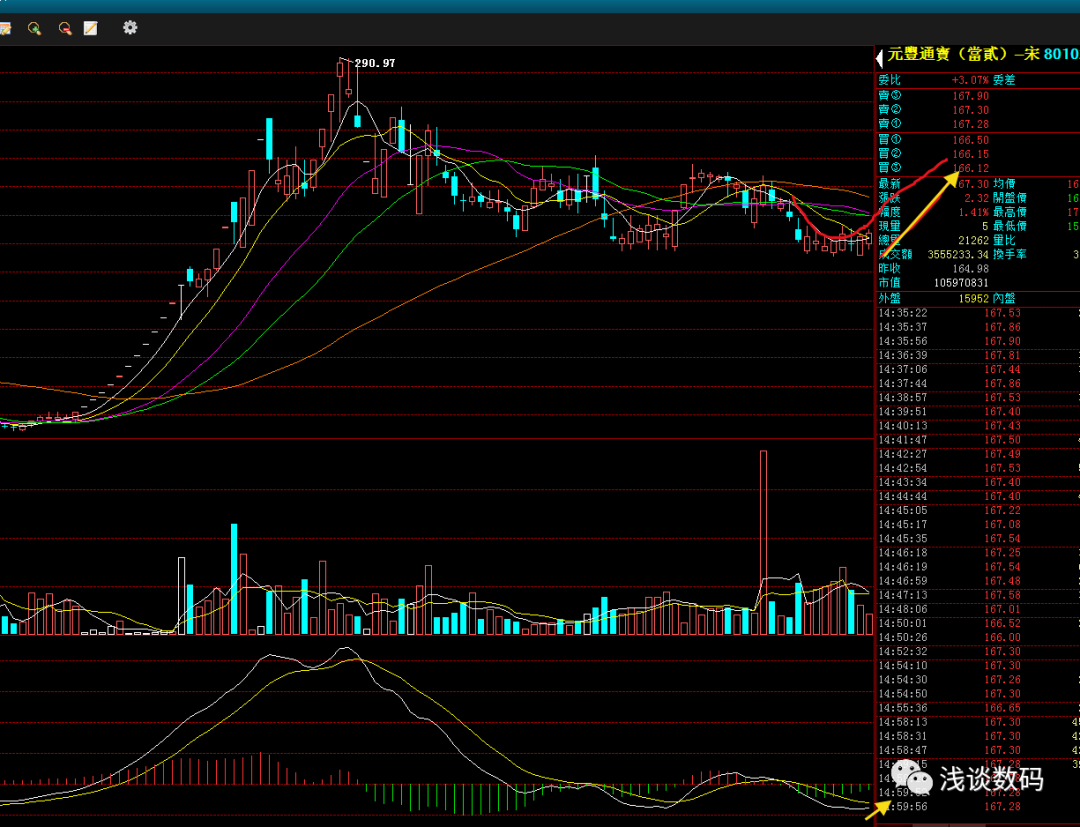Click the 漲跌 value 2.32

tap(976, 198)
